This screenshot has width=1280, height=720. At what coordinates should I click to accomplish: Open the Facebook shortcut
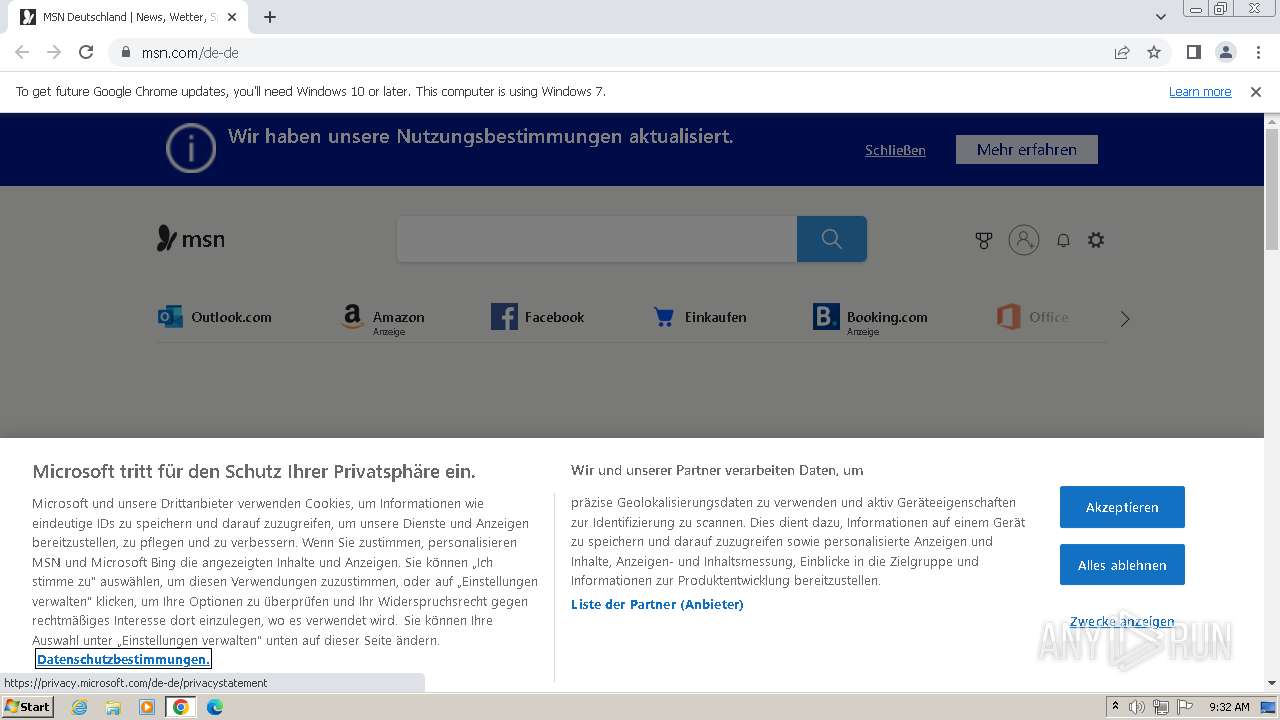538,317
